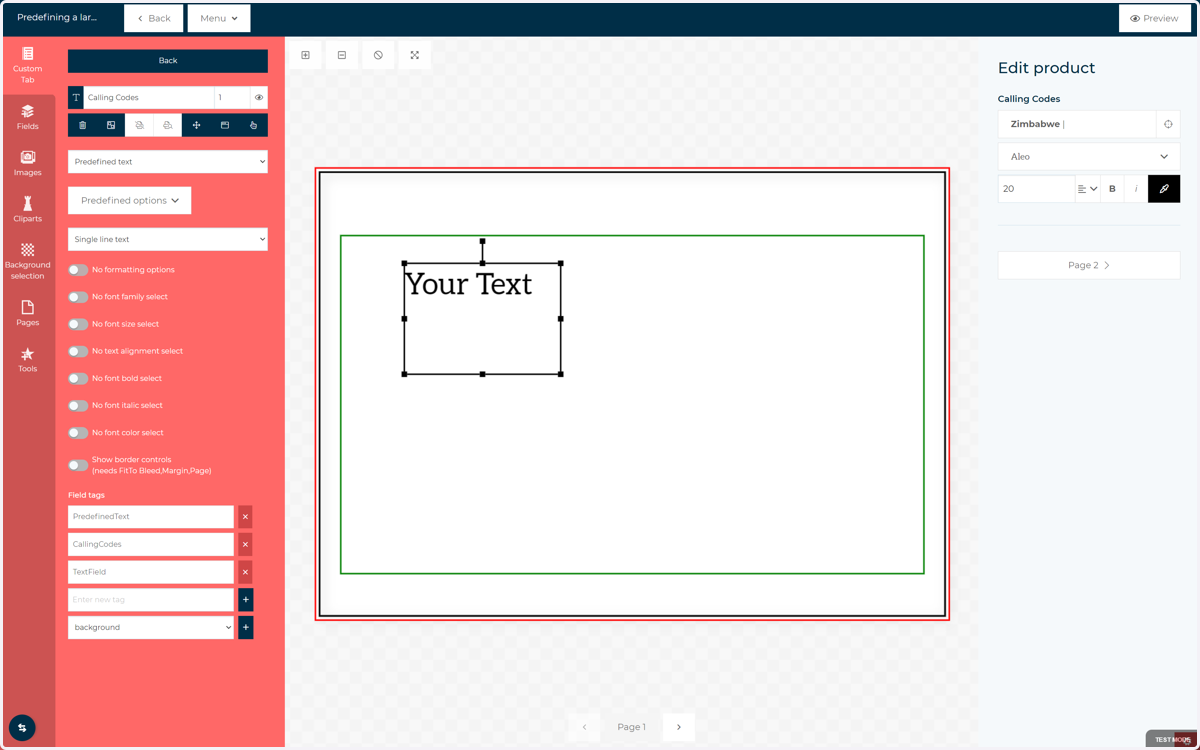The image size is (1200, 750).
Task: Click the window panel icon in field toolbar
Action: click(225, 125)
